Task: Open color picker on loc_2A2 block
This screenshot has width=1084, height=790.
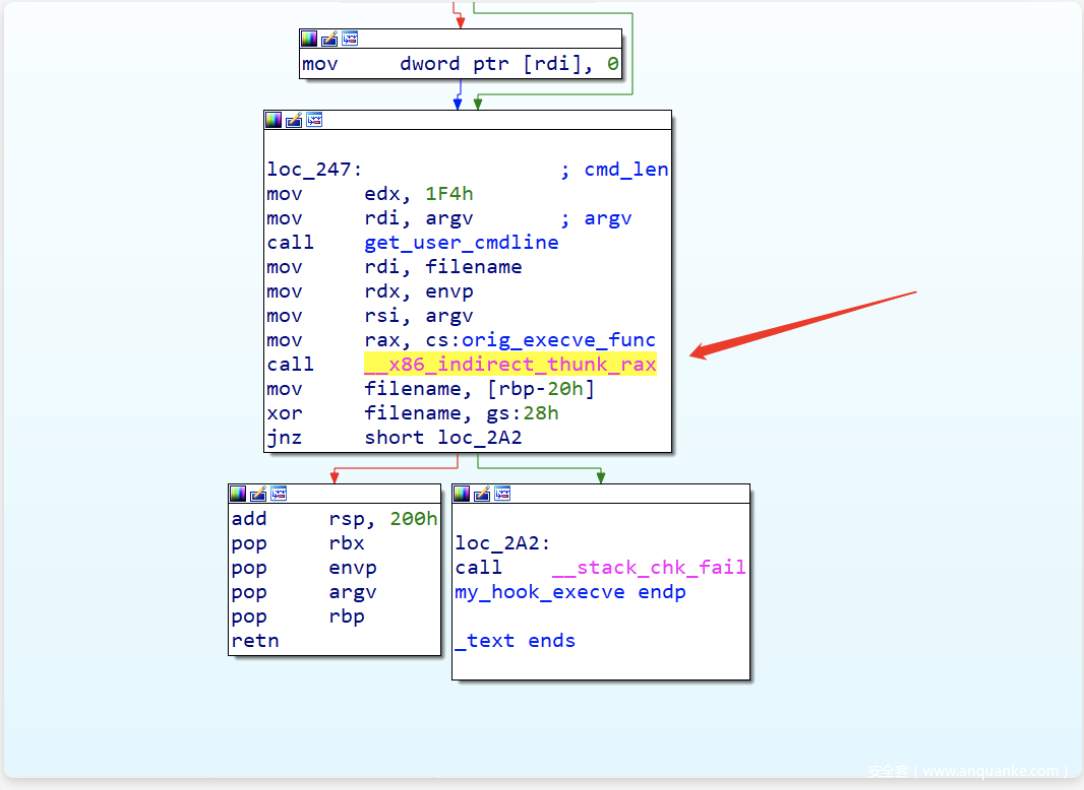Action: pos(461,494)
